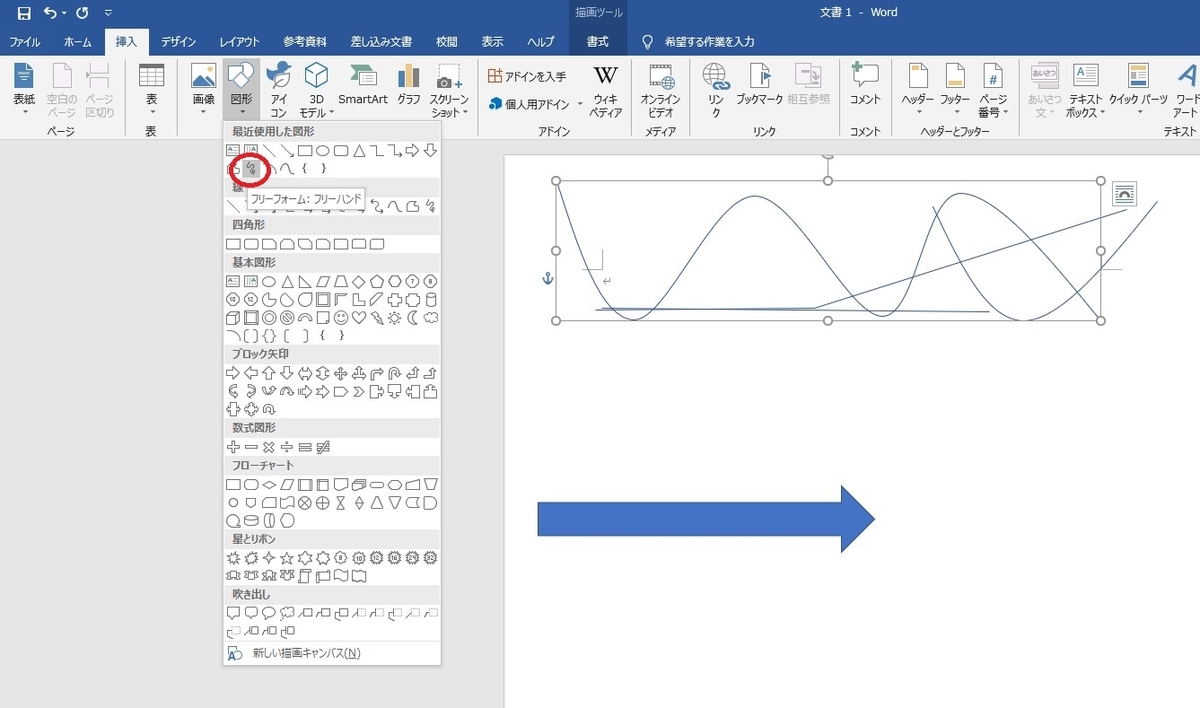1200x708 pixels.
Task: Switch to the ホーム tab
Action: (77, 42)
